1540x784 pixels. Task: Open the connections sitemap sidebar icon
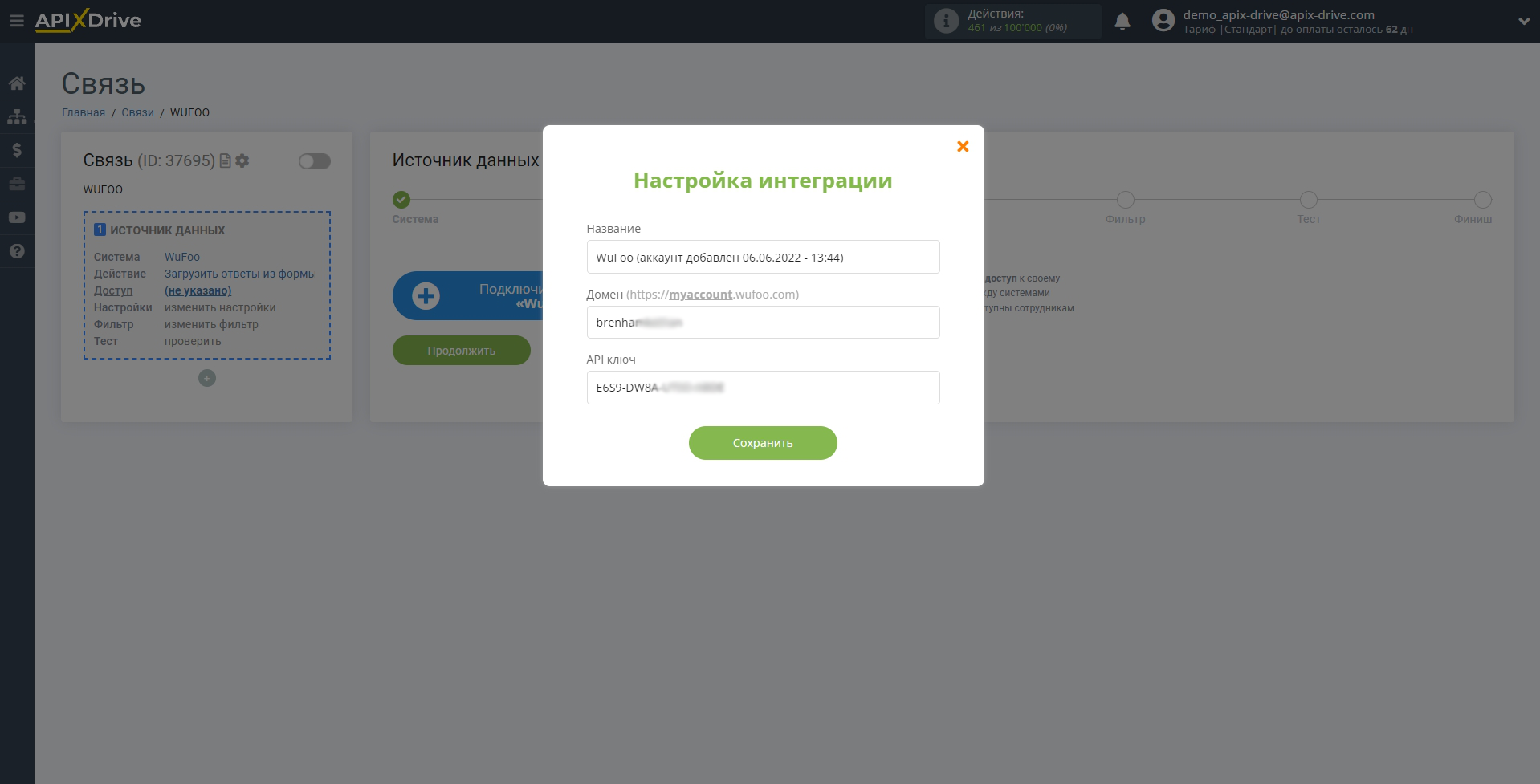pyautogui.click(x=17, y=116)
